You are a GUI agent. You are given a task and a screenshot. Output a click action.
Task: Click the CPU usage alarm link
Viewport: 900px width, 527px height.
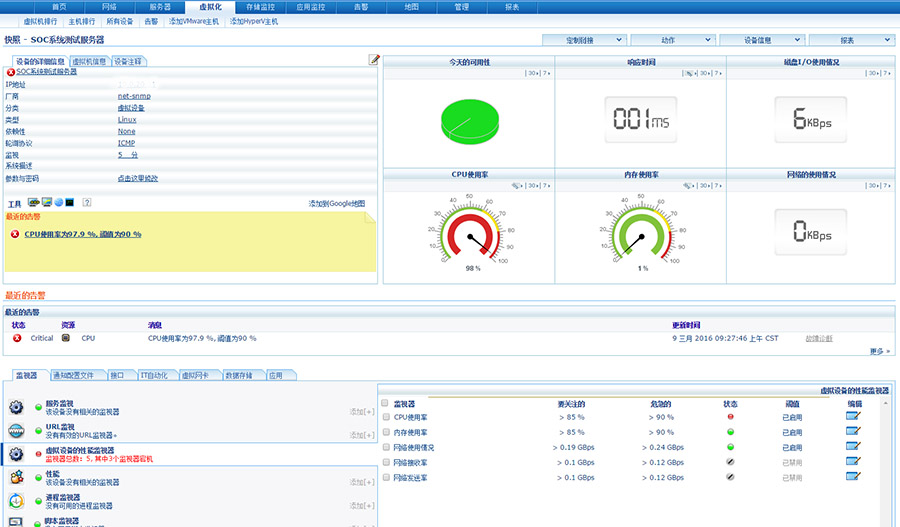[x=83, y=234]
